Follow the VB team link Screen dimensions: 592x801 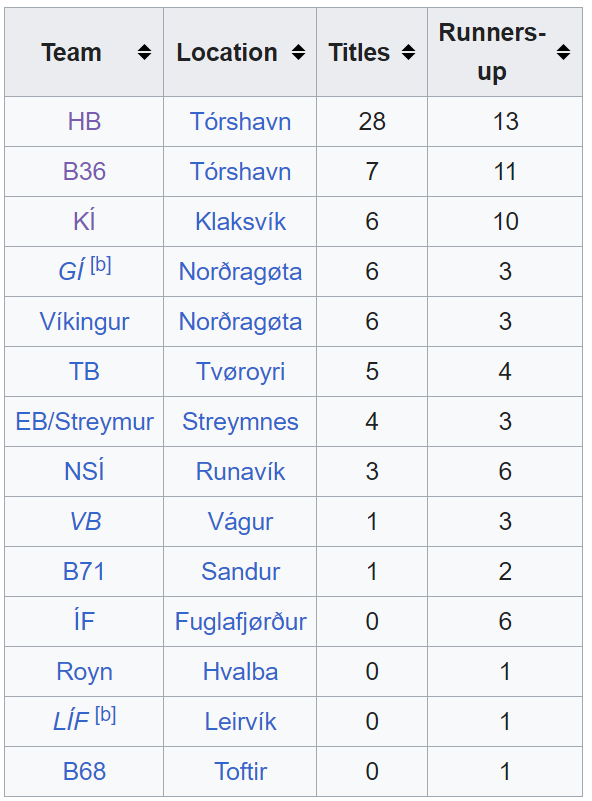(x=85, y=522)
